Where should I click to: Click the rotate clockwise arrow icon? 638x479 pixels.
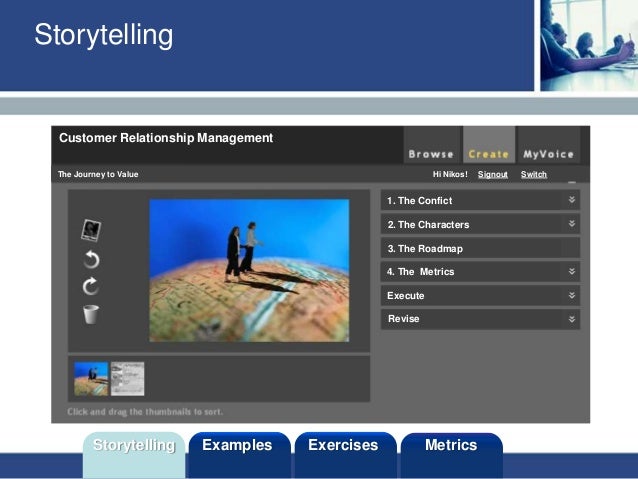[90, 287]
